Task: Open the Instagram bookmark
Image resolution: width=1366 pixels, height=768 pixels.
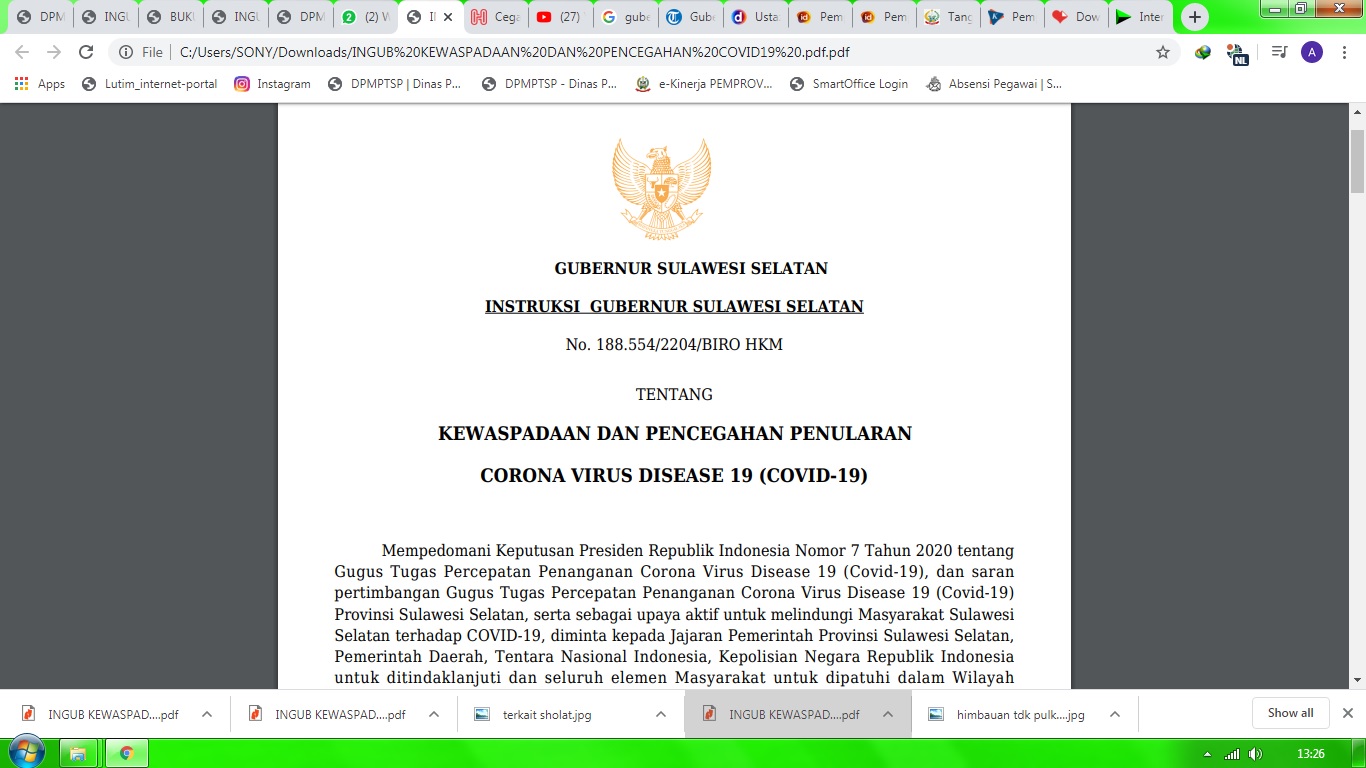Action: [272, 84]
